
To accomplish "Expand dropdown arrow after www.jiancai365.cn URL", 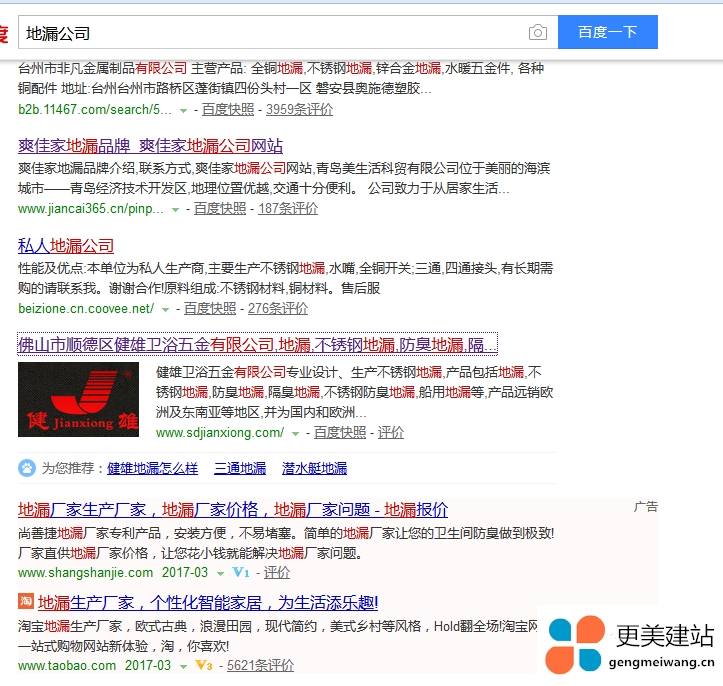I will tap(175, 210).
